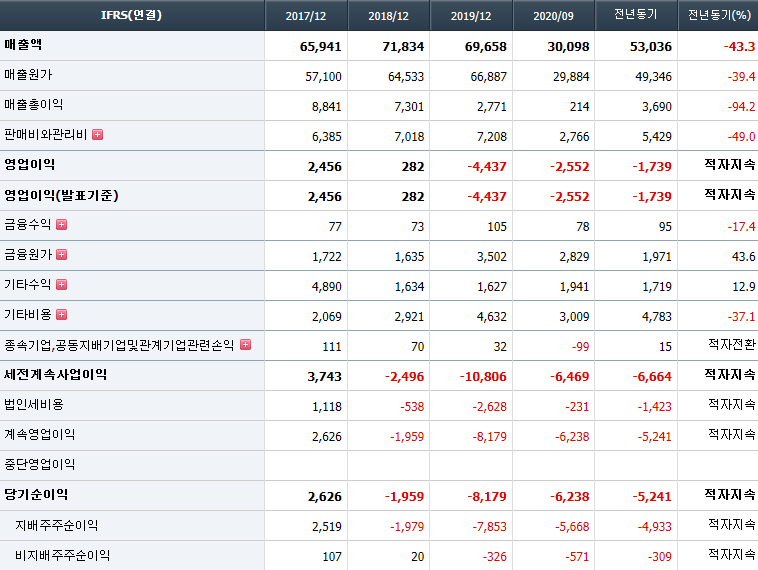Click 기타수익 change value 12.9
The width and height of the screenshot is (758, 570).
[x=743, y=287]
